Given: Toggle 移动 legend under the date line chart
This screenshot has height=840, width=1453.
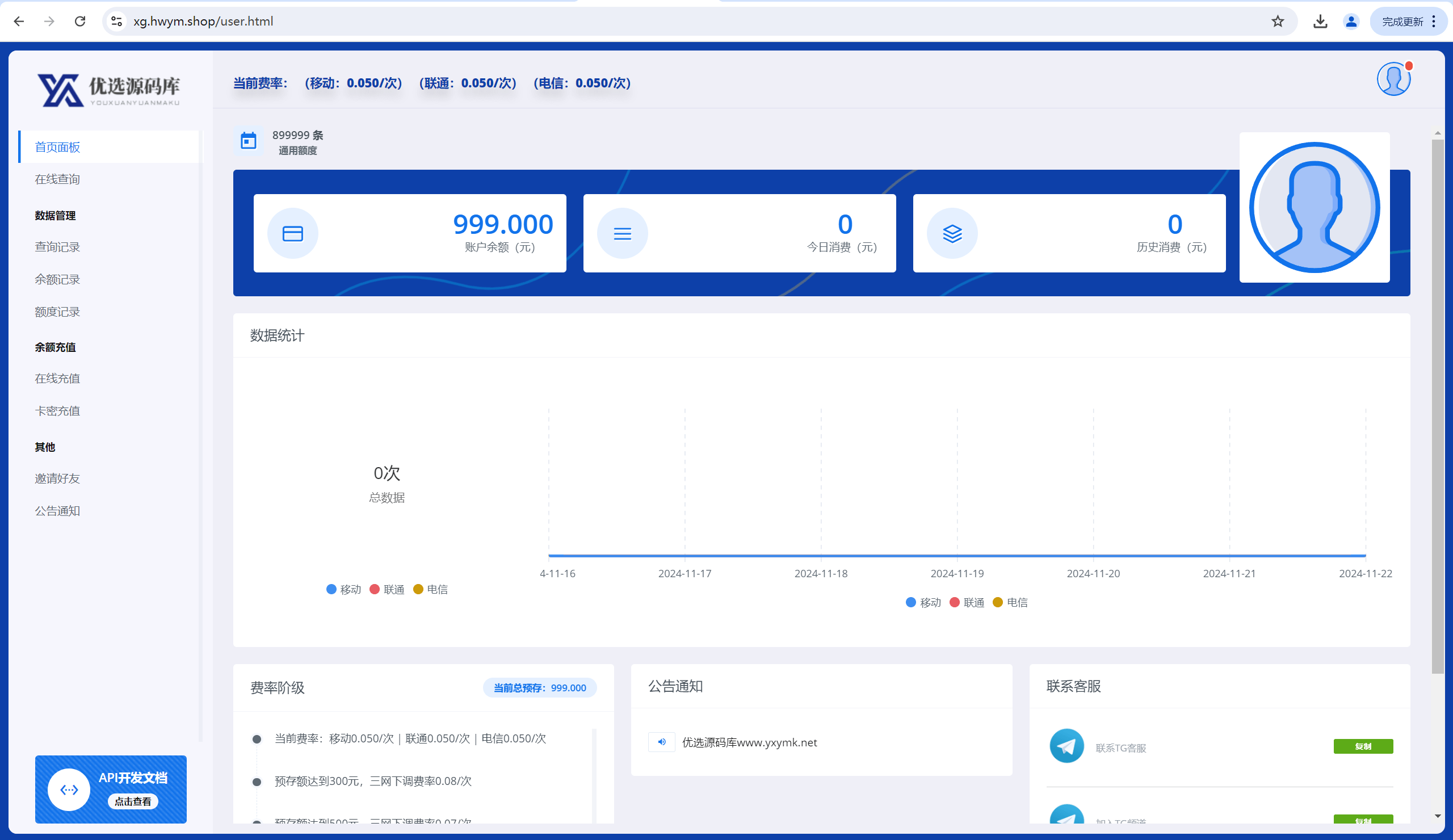Looking at the screenshot, I should pos(923,602).
